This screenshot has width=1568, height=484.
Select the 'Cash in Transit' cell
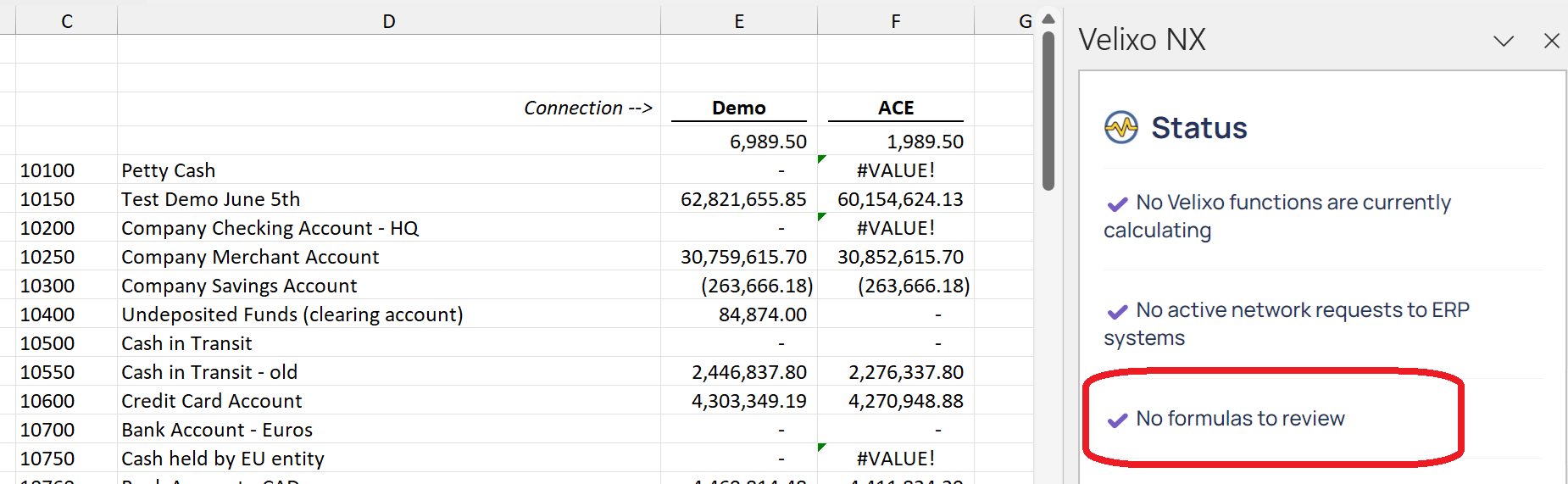[389, 342]
